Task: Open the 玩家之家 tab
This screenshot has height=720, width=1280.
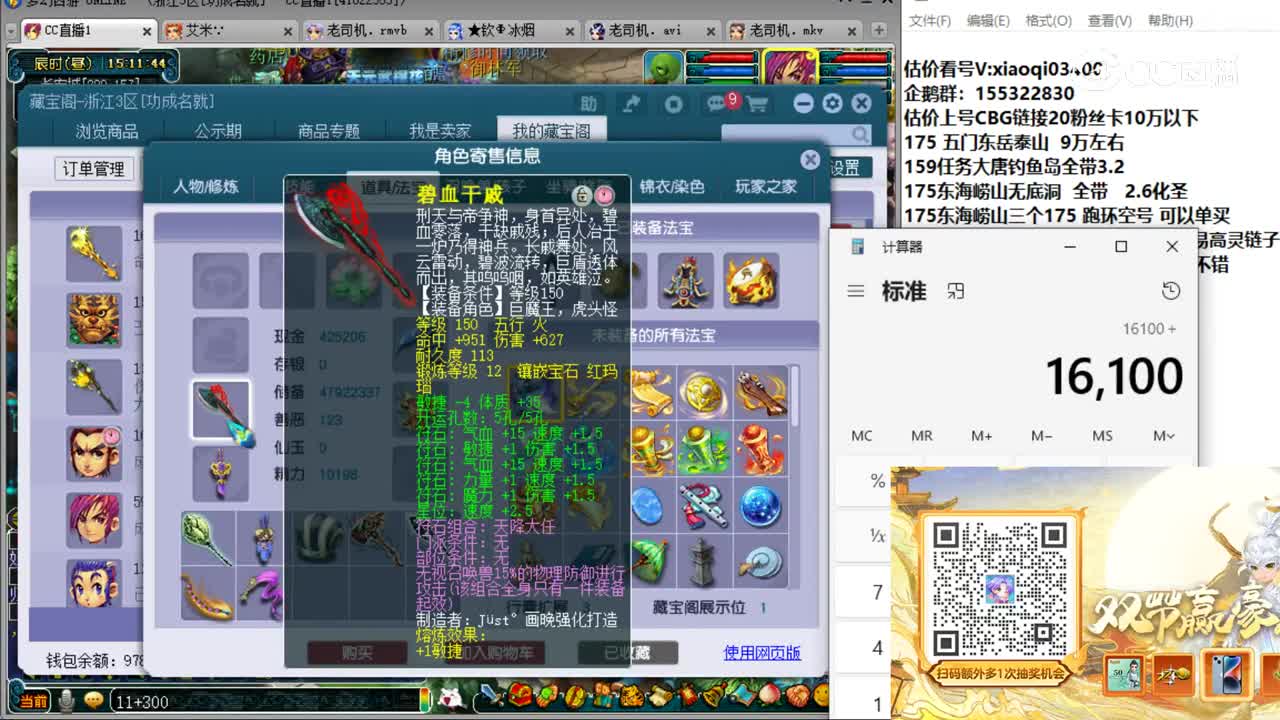Action: pyautogui.click(x=766, y=187)
